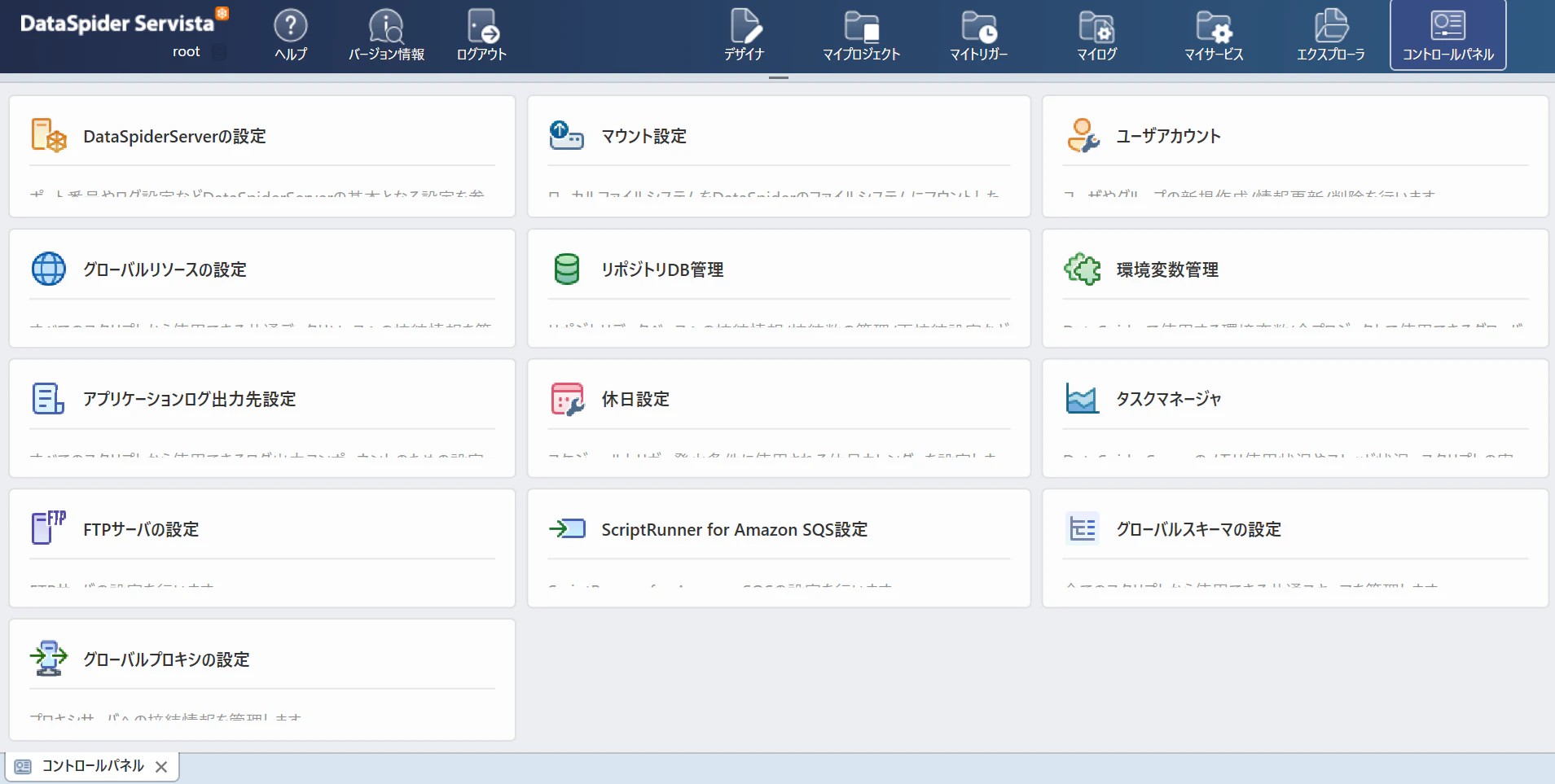1555x784 pixels.
Task: Click the 環境変数管理 puzzle icon
Action: pos(1083,269)
